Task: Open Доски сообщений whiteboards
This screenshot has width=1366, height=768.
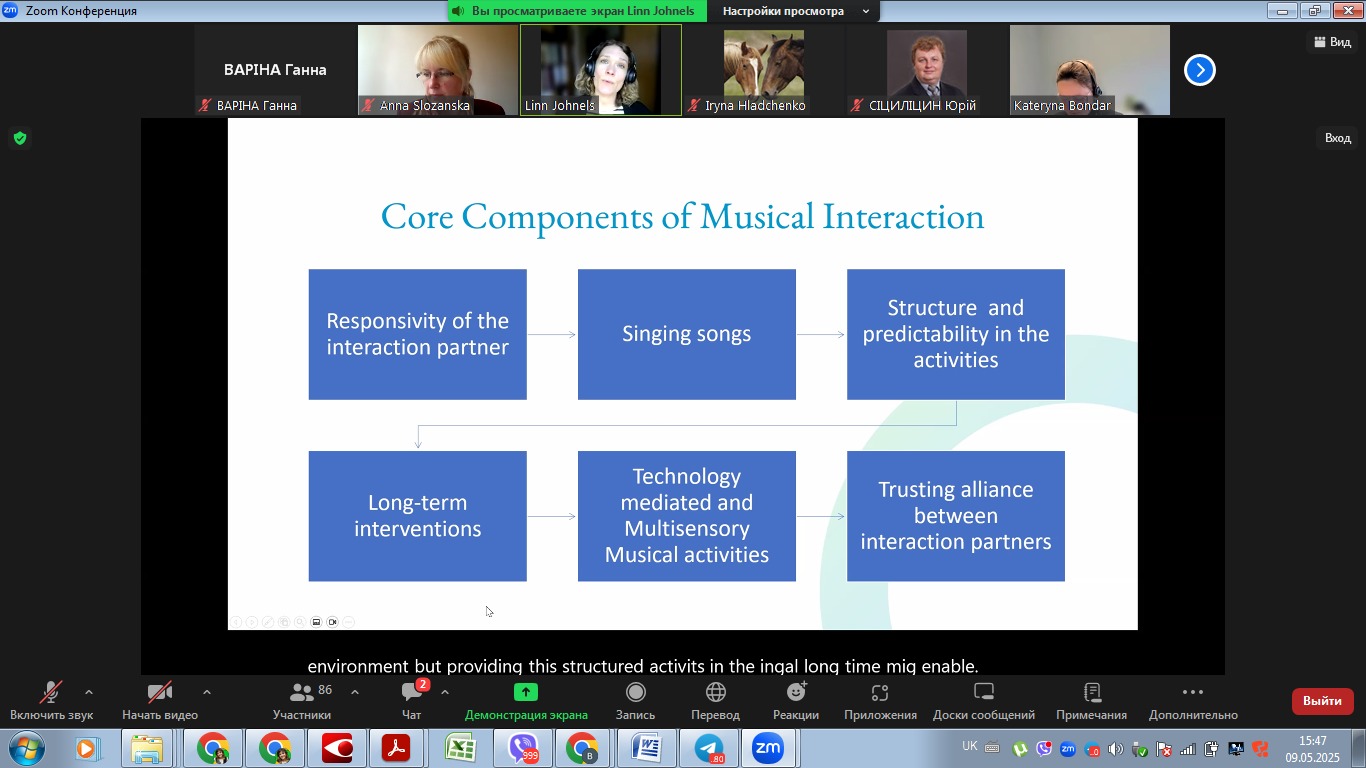Action: 983,693
